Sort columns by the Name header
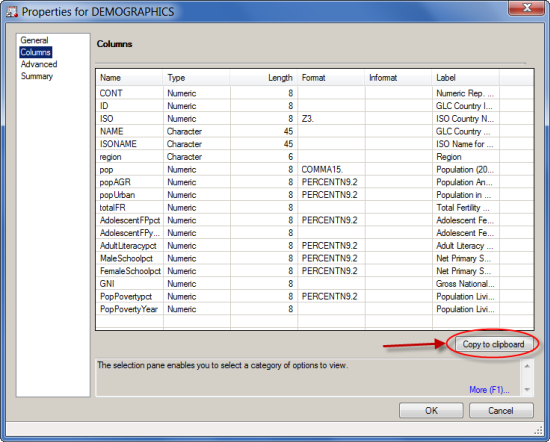The image size is (550, 442). (129, 78)
